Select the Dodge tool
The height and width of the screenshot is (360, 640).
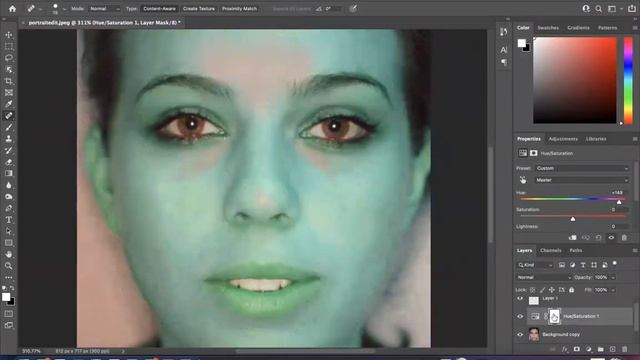tap(9, 196)
